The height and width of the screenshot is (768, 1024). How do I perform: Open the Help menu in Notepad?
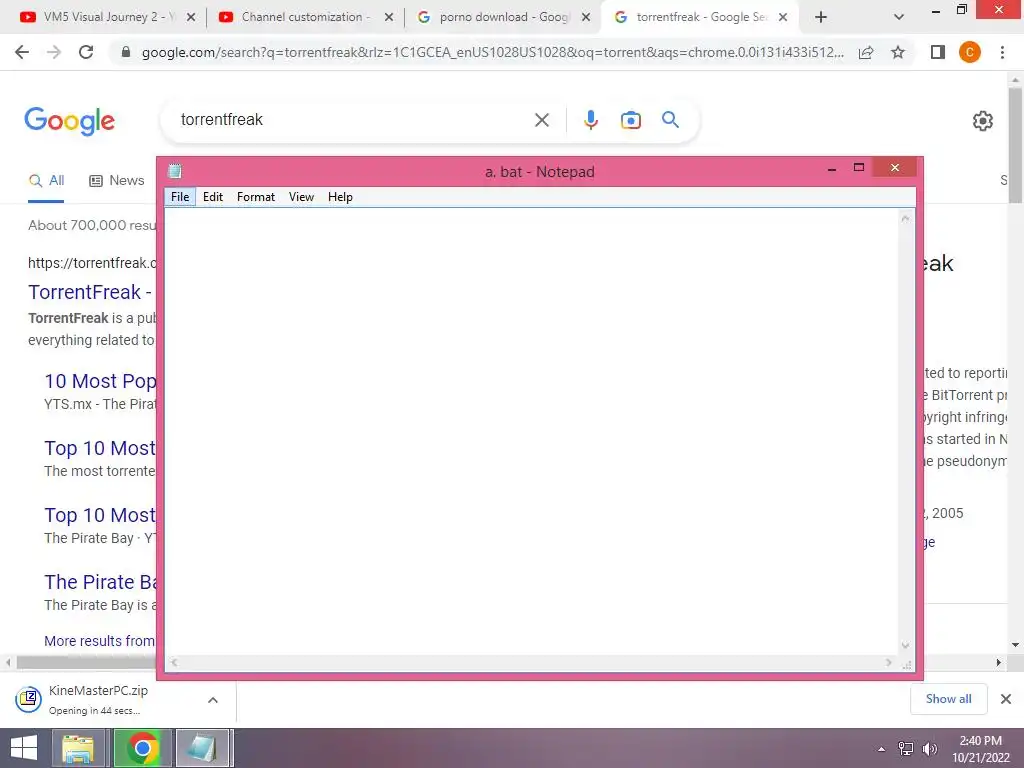click(x=340, y=197)
